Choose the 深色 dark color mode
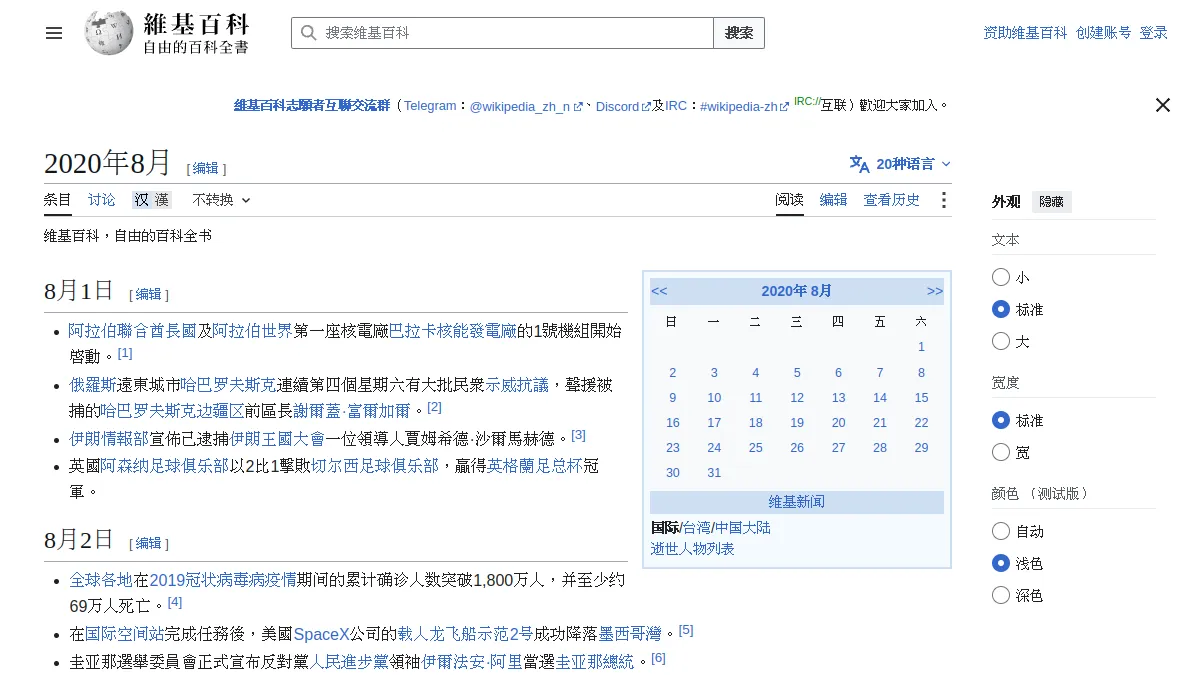The height and width of the screenshot is (675, 1200). pyautogui.click(x=1001, y=595)
